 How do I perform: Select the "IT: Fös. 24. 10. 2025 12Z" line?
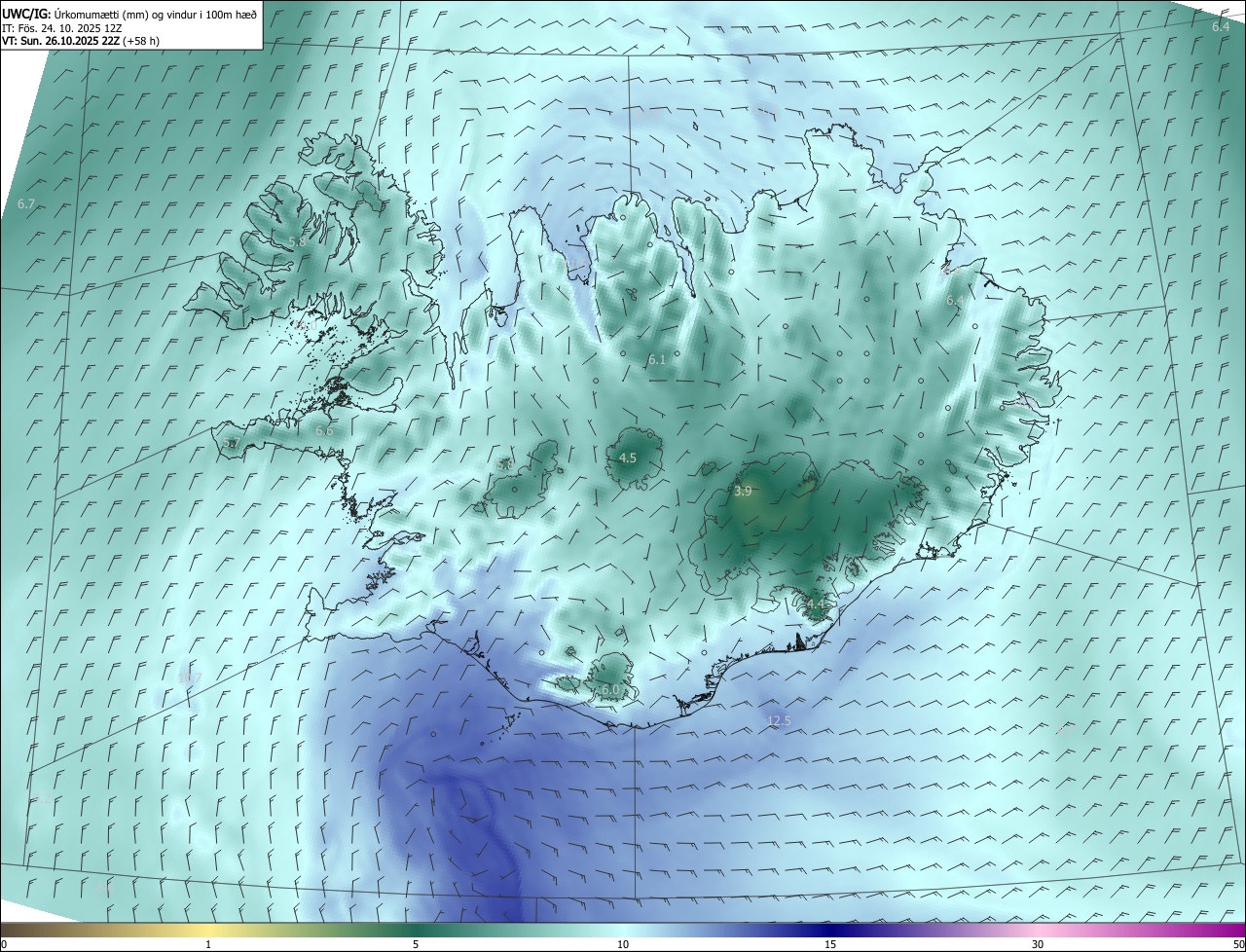pos(61,27)
